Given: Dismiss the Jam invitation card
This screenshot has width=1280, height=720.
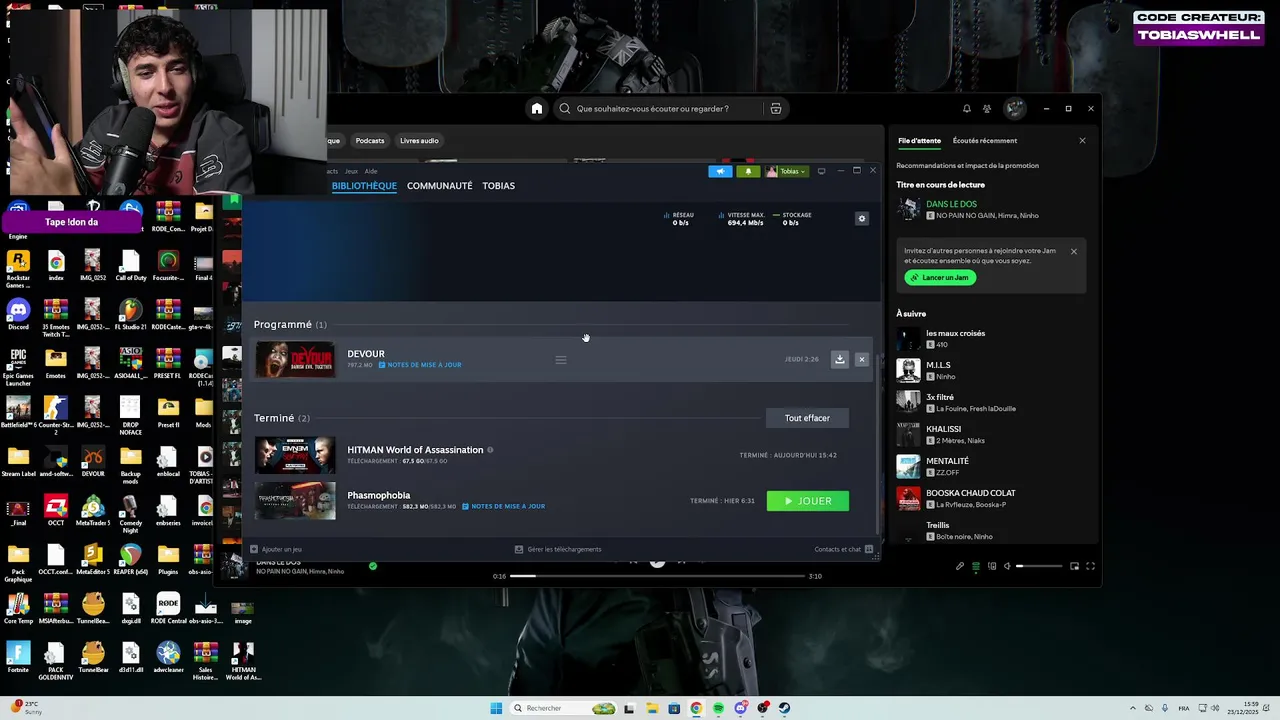Looking at the screenshot, I should [1074, 251].
